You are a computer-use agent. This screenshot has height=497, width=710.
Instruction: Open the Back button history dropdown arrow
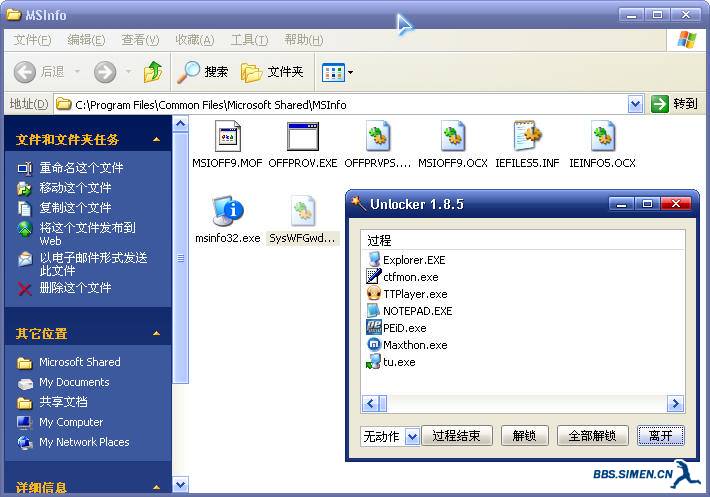[x=77, y=72]
